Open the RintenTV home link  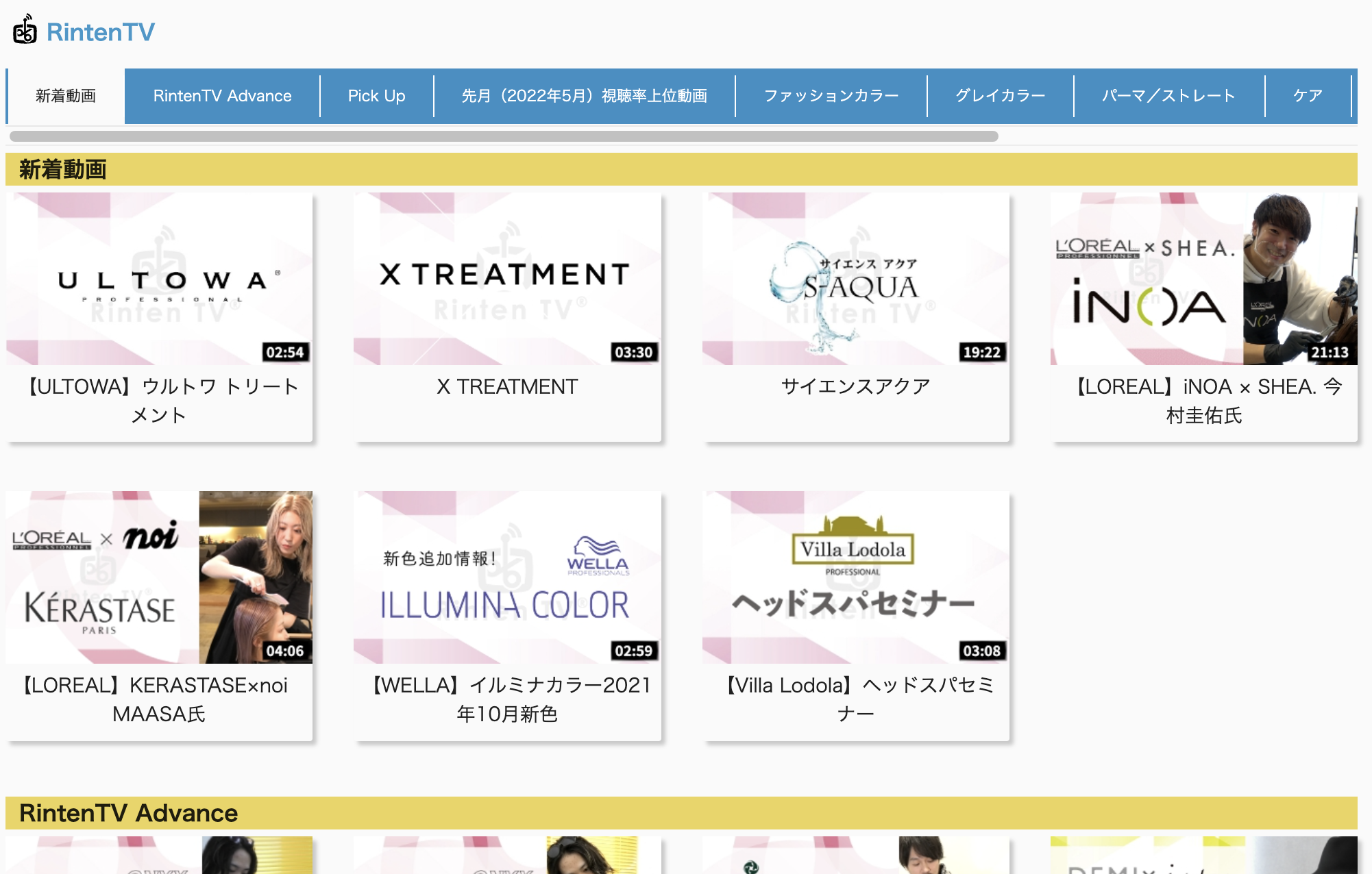101,32
